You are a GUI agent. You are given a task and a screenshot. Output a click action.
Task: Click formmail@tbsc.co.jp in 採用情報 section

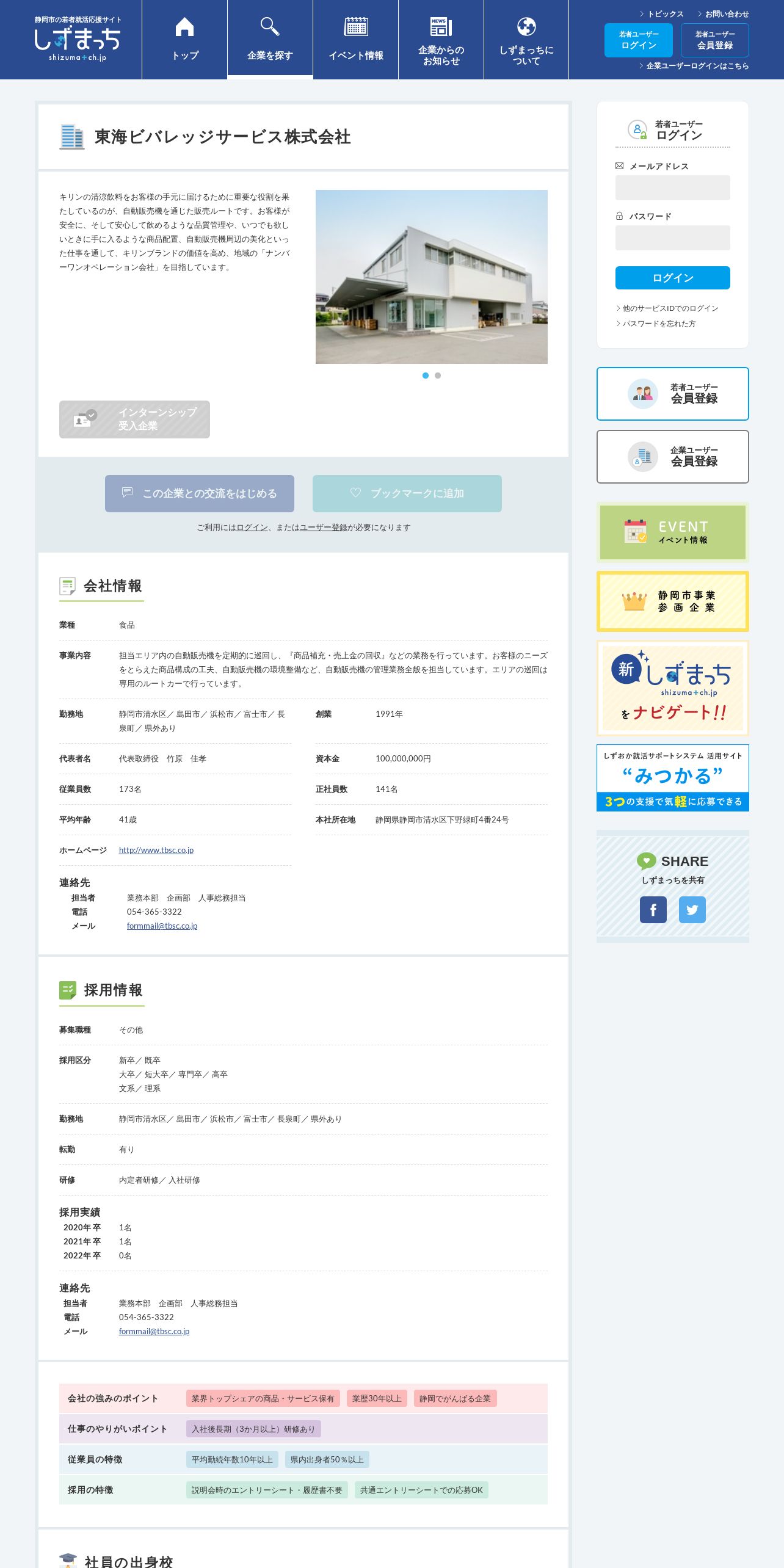pyautogui.click(x=154, y=1331)
